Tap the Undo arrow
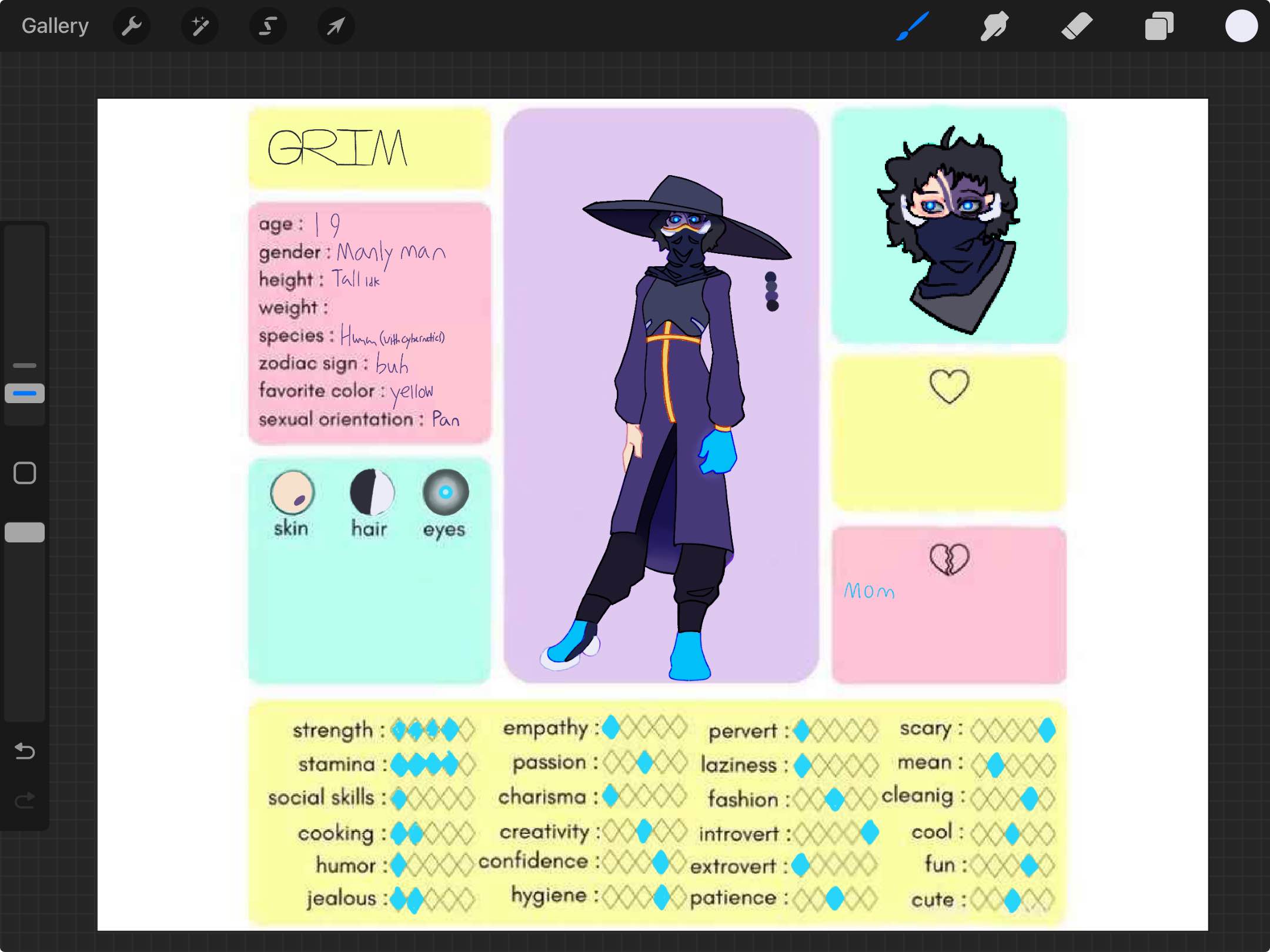Viewport: 1270px width, 952px height. coord(25,751)
